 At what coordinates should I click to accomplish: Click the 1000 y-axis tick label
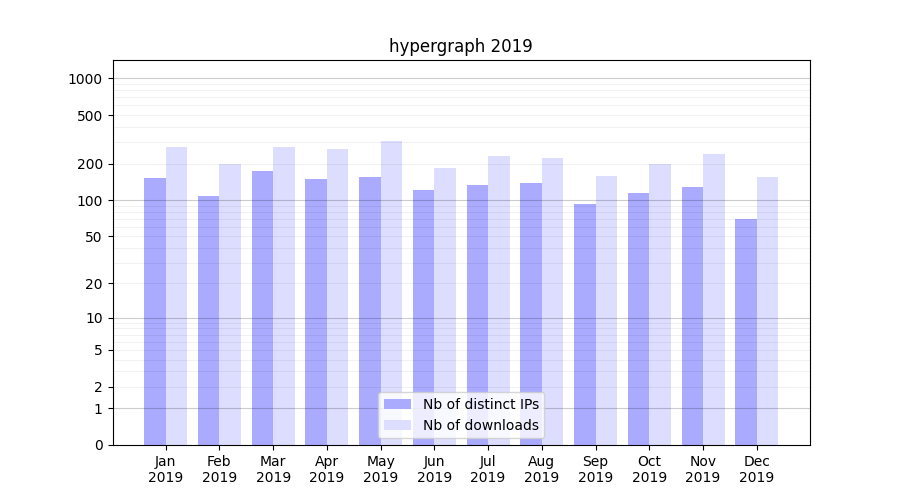point(84,79)
